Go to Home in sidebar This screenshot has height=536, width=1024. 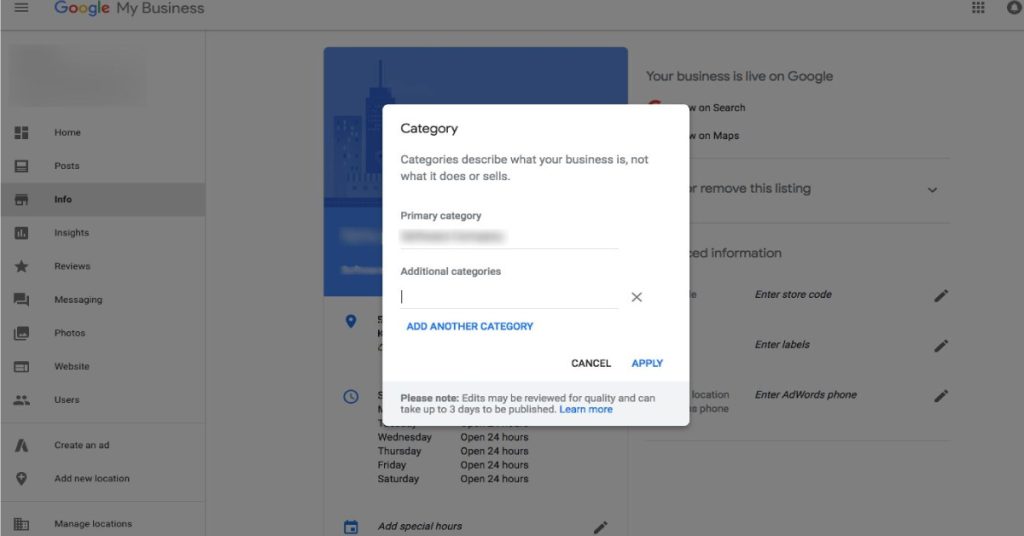pyautogui.click(x=67, y=133)
